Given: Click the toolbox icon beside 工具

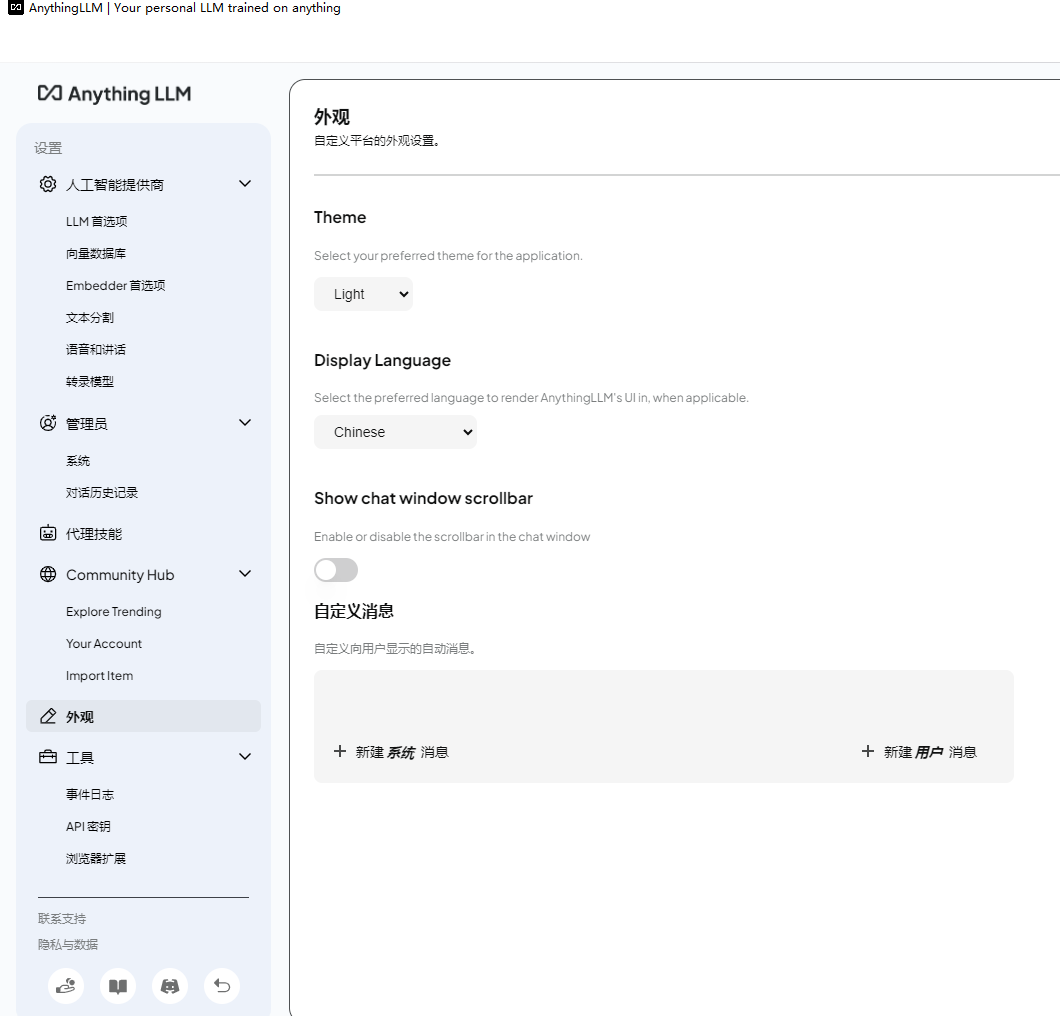Looking at the screenshot, I should click(47, 756).
